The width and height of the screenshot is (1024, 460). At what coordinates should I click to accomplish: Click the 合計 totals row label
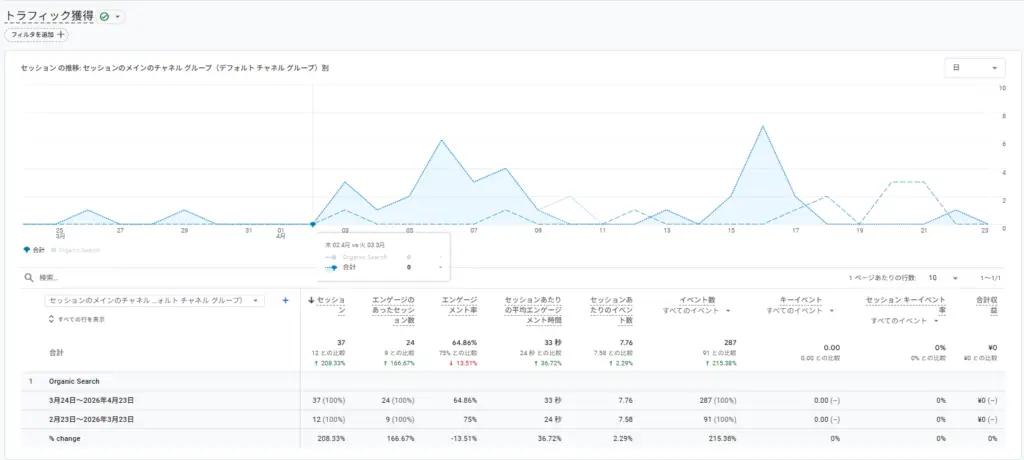click(x=57, y=352)
